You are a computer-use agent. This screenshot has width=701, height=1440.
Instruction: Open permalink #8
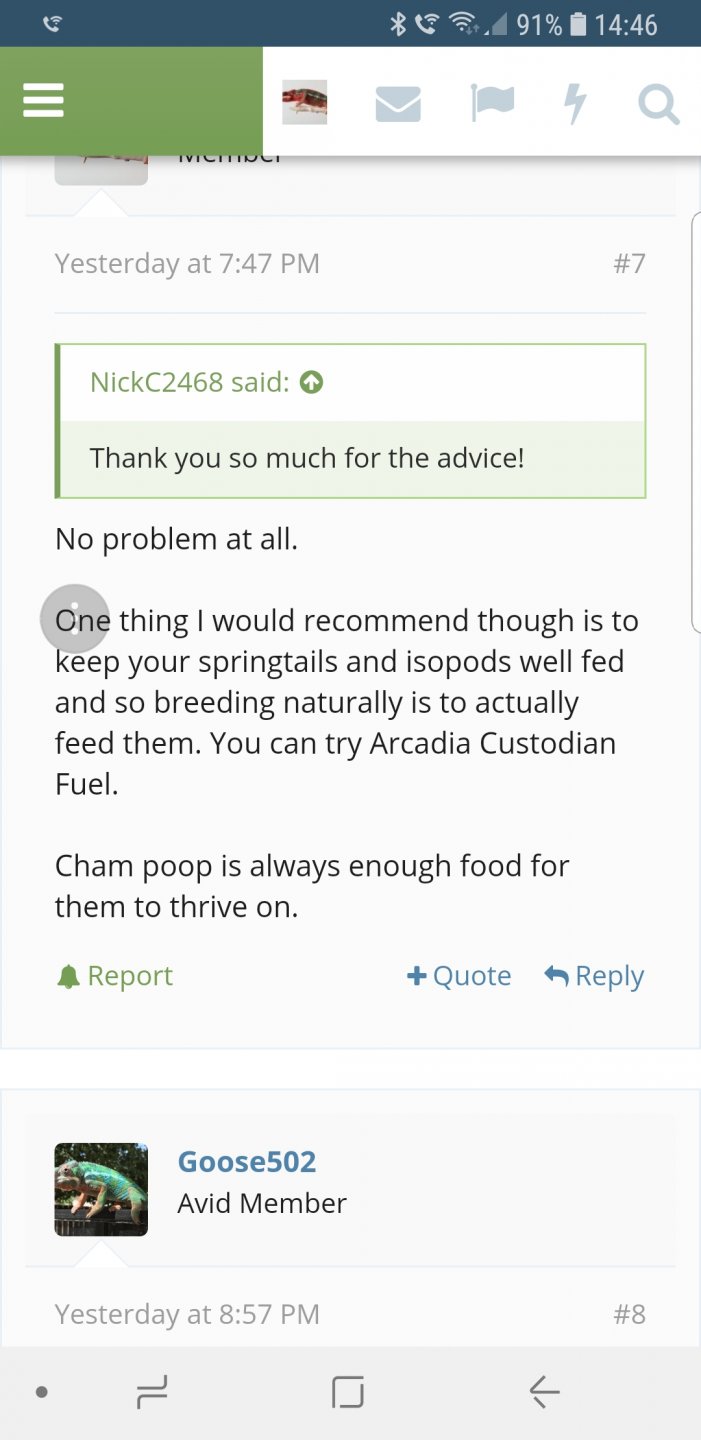[x=629, y=1314]
